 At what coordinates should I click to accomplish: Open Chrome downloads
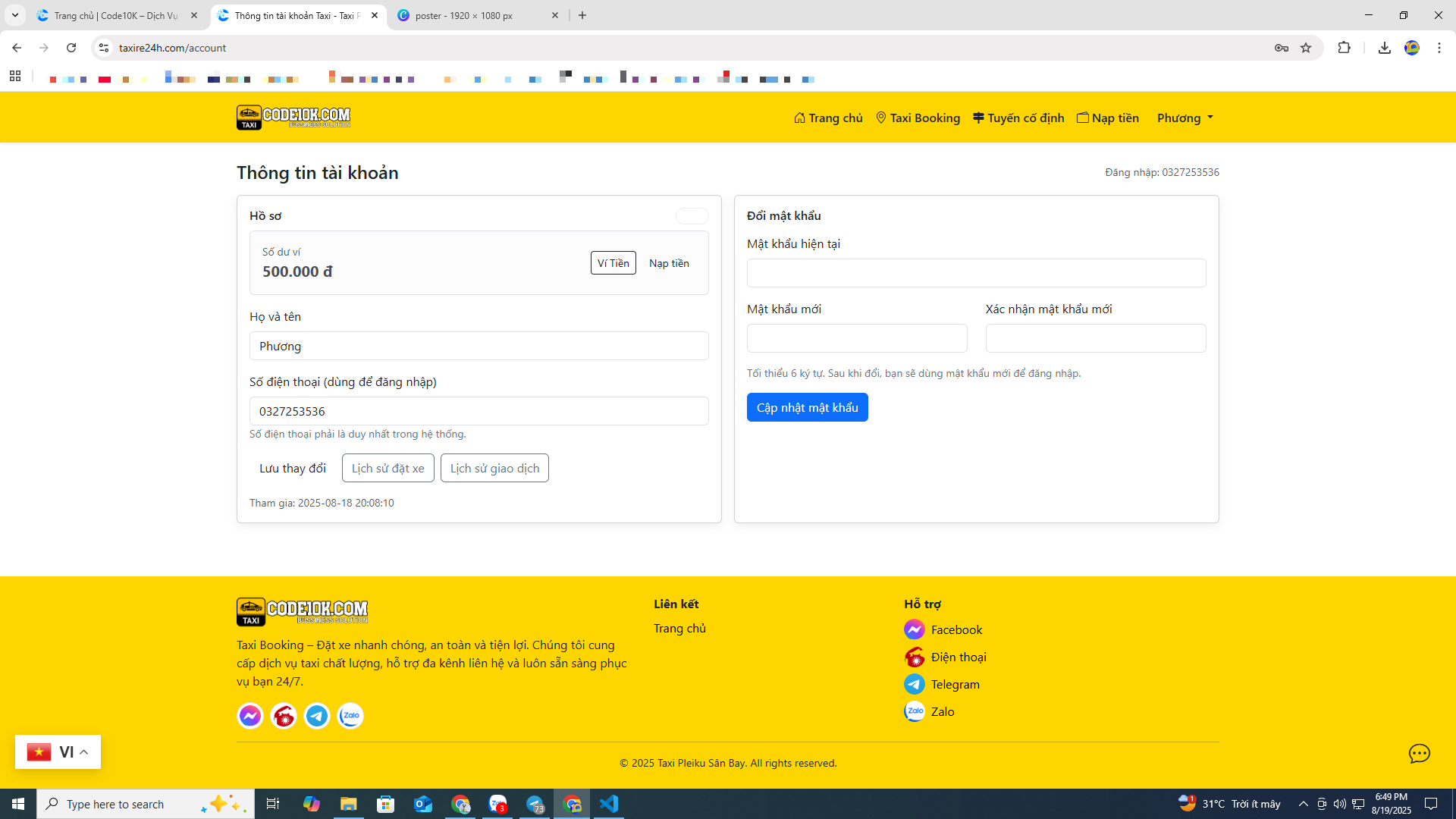tap(1385, 48)
